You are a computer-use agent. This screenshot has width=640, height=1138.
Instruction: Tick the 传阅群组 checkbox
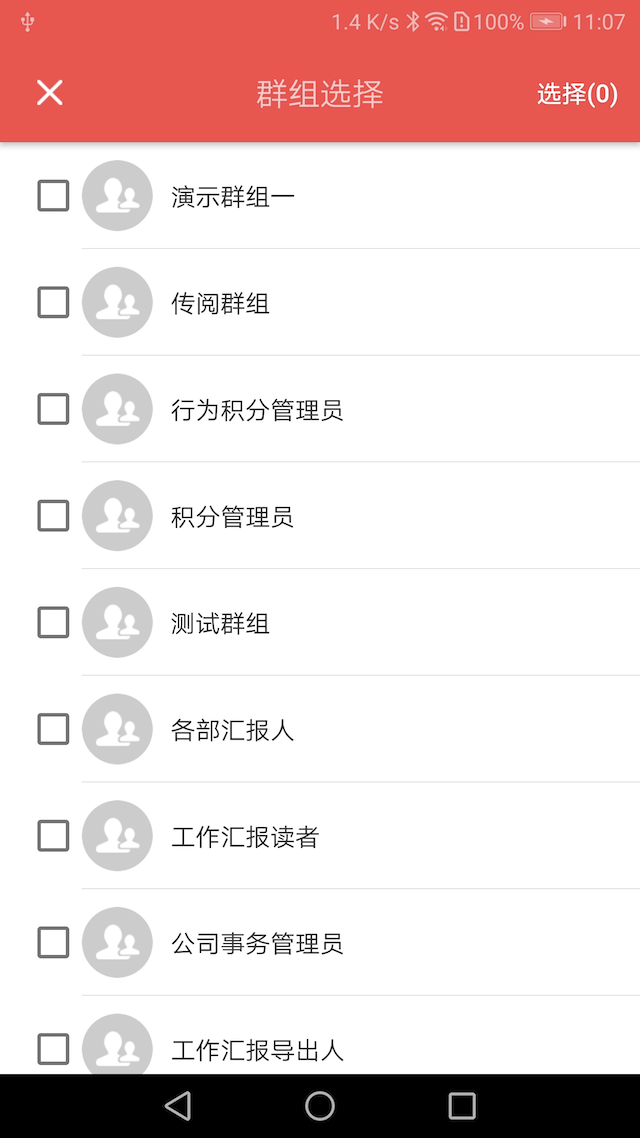[53, 302]
